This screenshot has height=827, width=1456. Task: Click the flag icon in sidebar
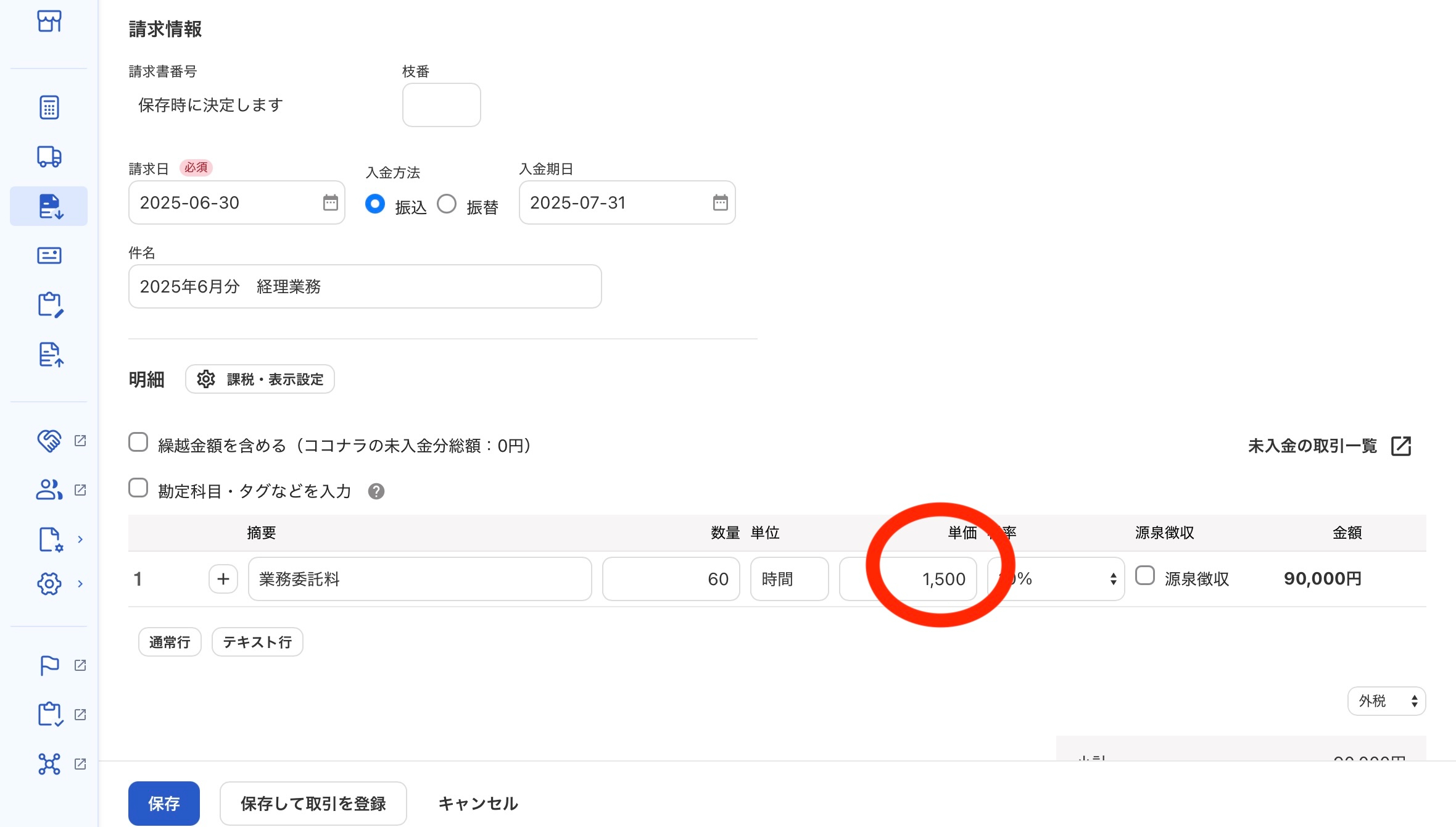tap(49, 665)
